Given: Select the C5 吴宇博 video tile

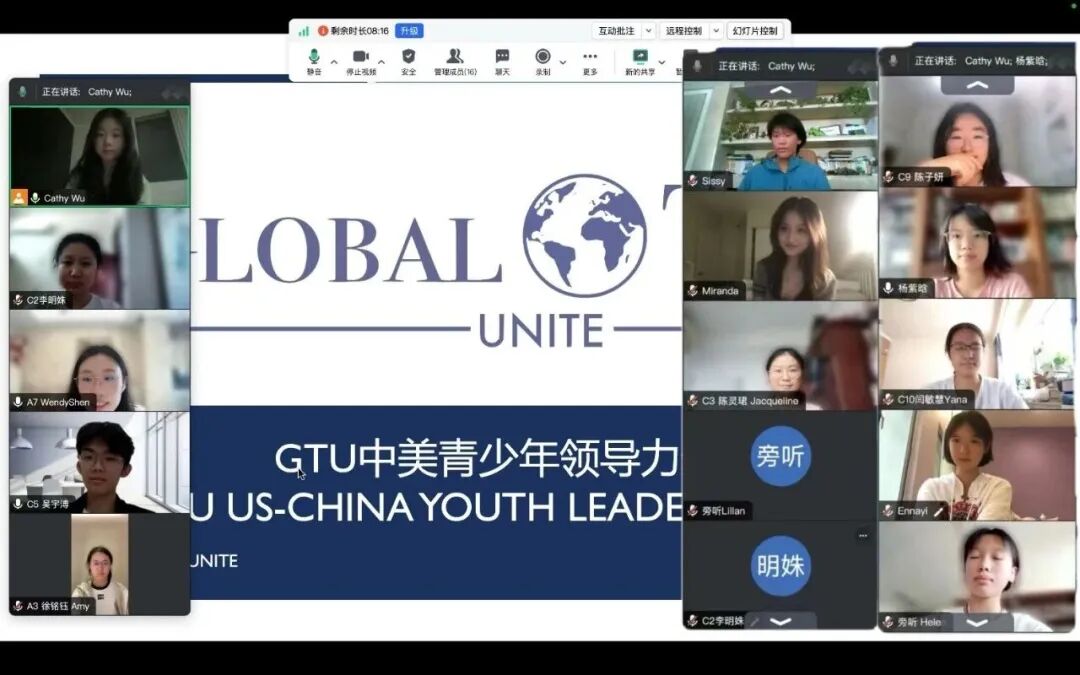Looking at the screenshot, I should (x=100, y=462).
